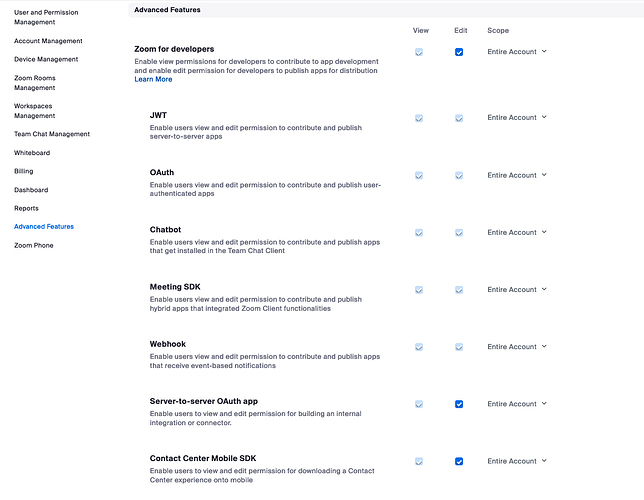Open Dashboard from the sidebar

(x=30, y=190)
